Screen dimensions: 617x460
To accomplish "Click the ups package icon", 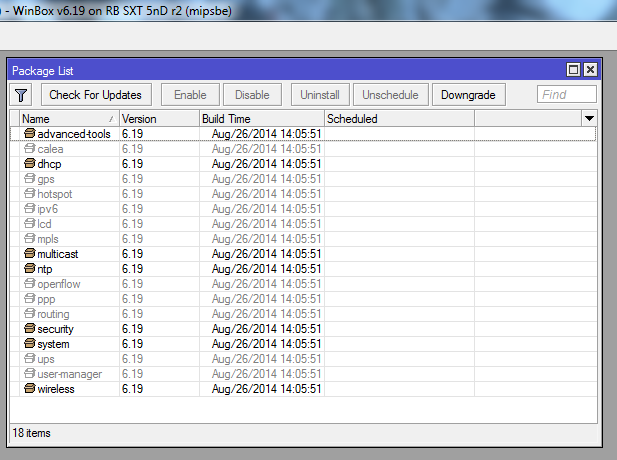I will [30, 358].
